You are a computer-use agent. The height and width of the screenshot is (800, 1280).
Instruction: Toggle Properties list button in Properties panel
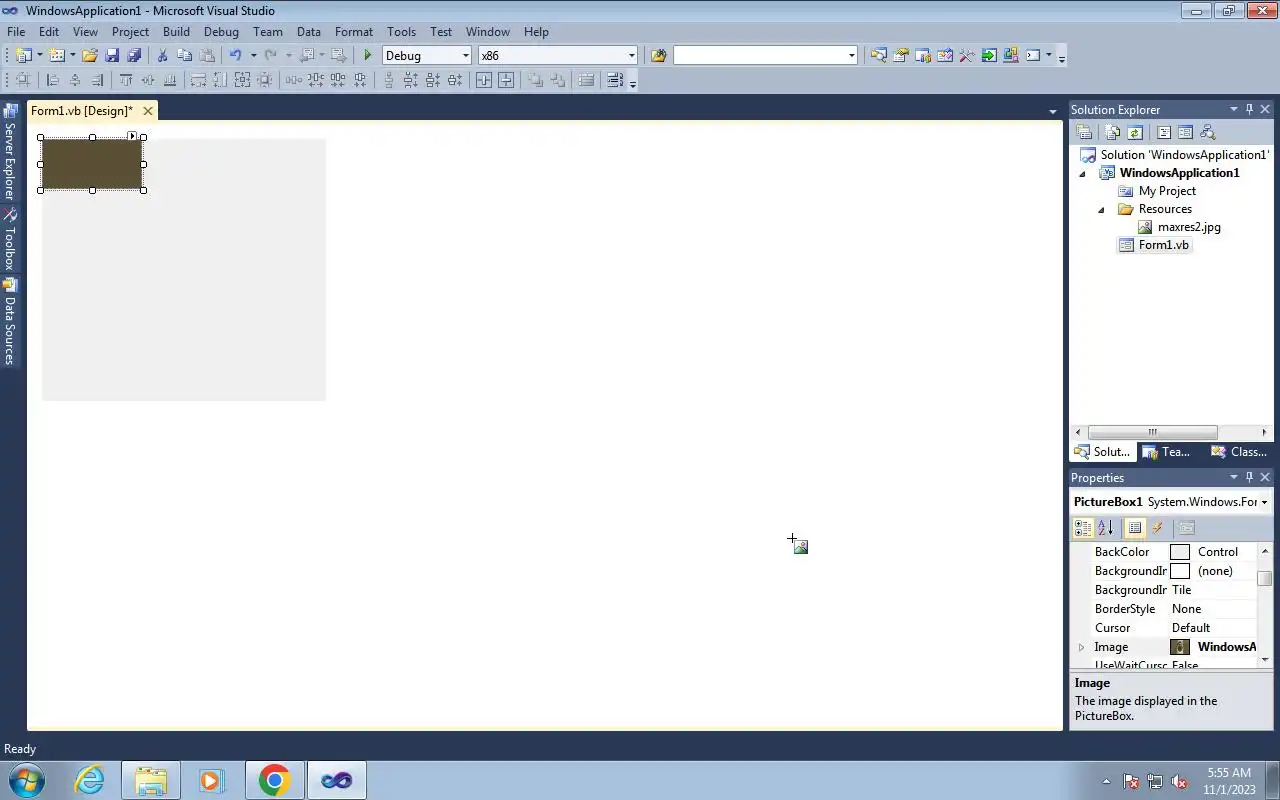(1135, 528)
